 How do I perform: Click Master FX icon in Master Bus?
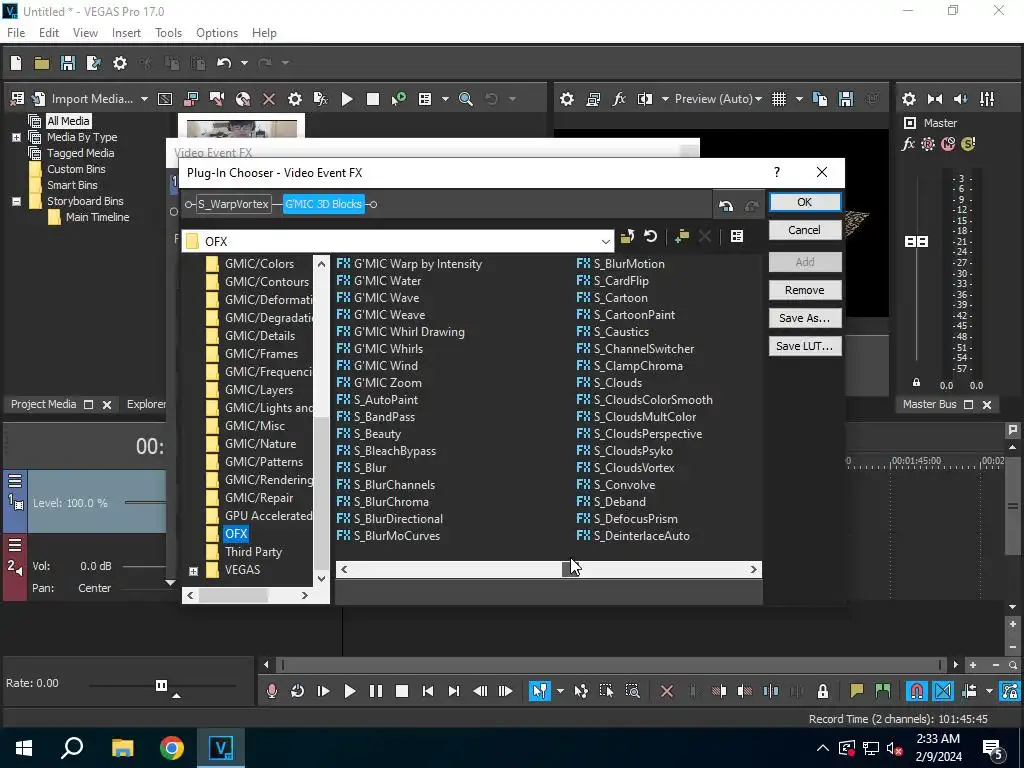coord(908,144)
